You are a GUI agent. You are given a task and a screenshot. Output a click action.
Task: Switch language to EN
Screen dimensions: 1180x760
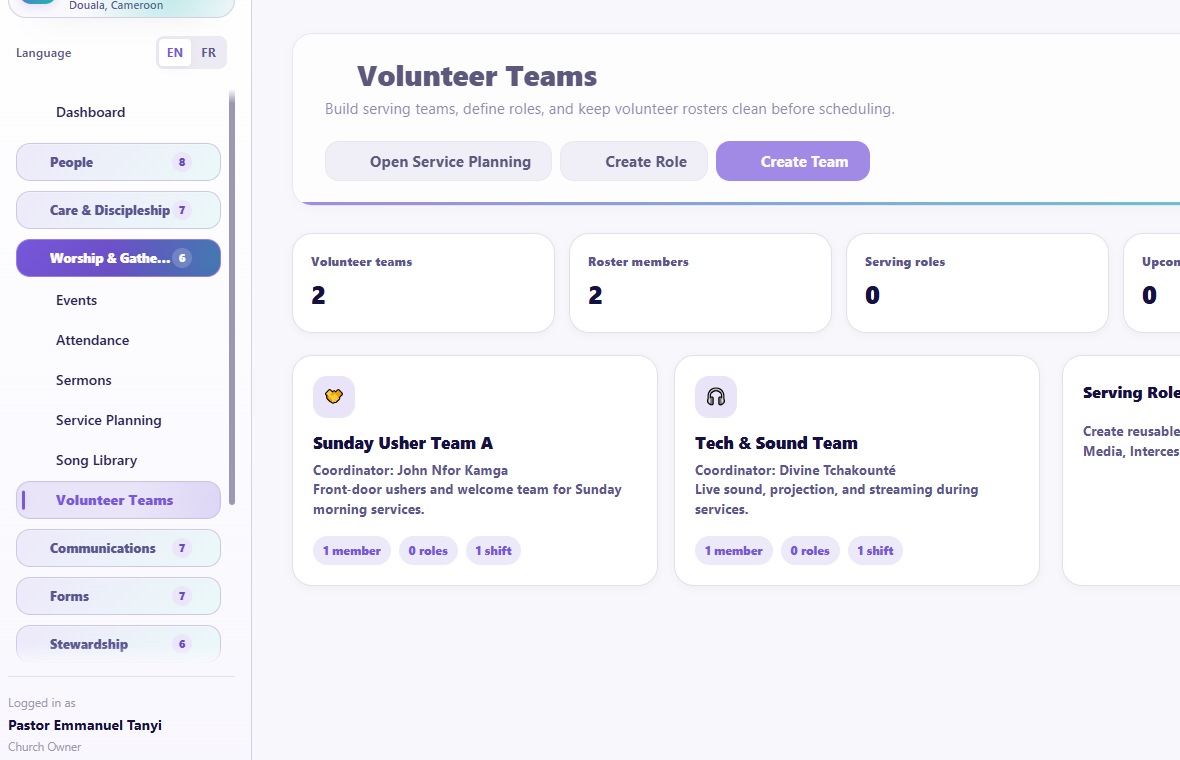click(175, 53)
